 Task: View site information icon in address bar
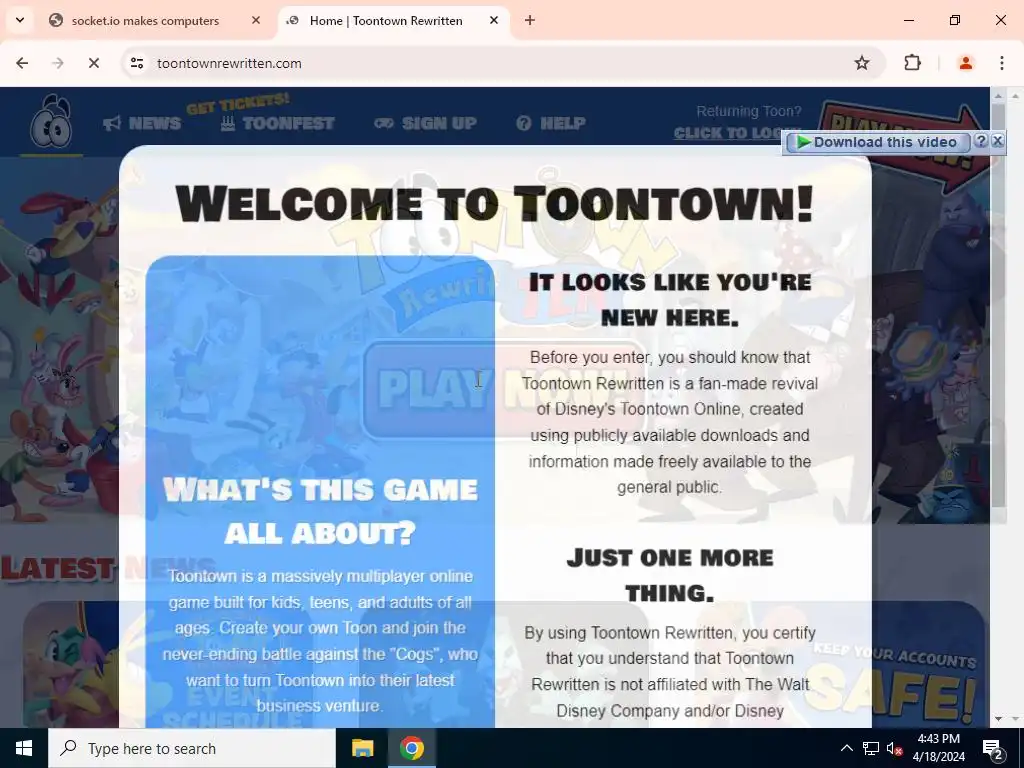pyautogui.click(x=136, y=63)
